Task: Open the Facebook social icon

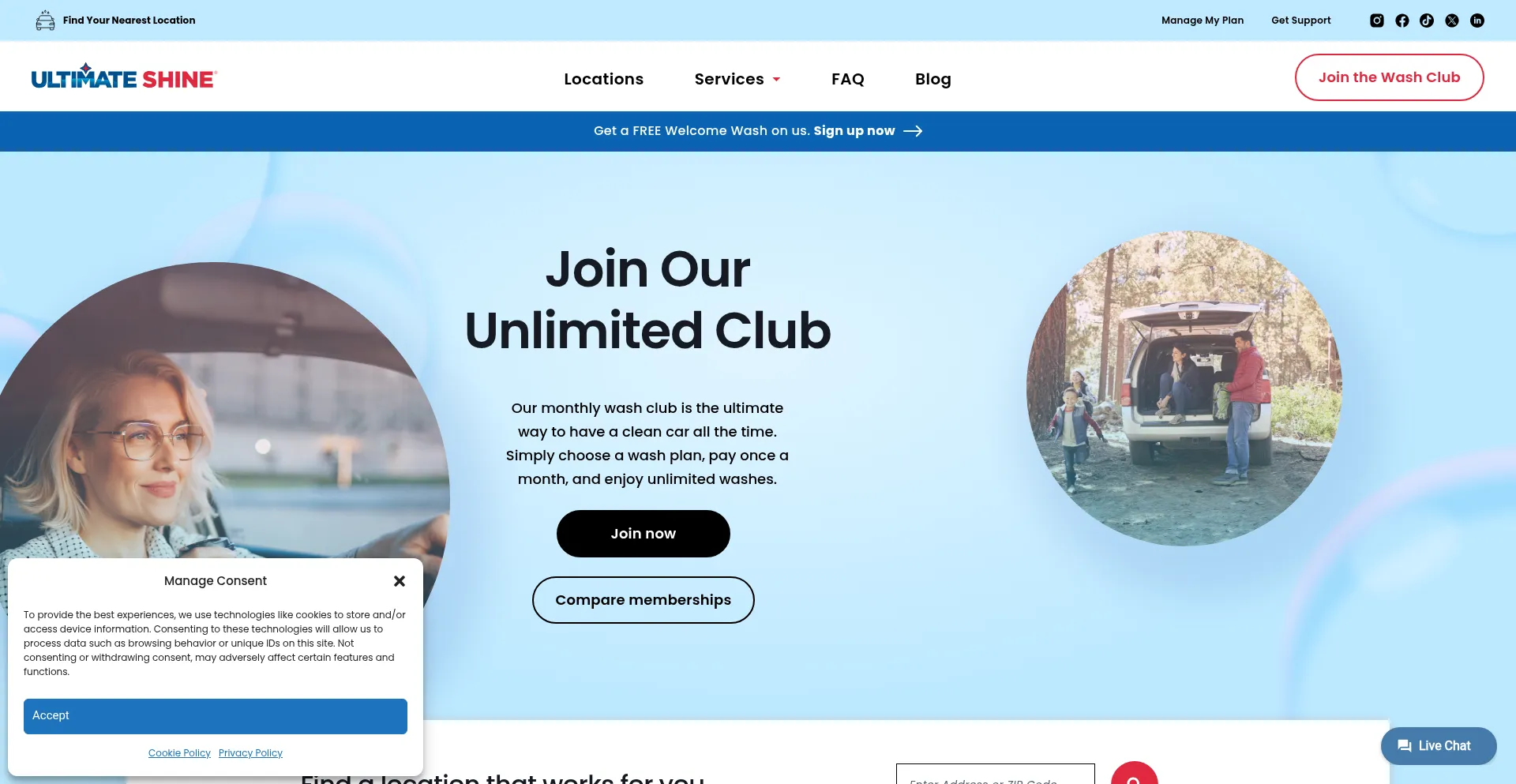Action: tap(1402, 21)
